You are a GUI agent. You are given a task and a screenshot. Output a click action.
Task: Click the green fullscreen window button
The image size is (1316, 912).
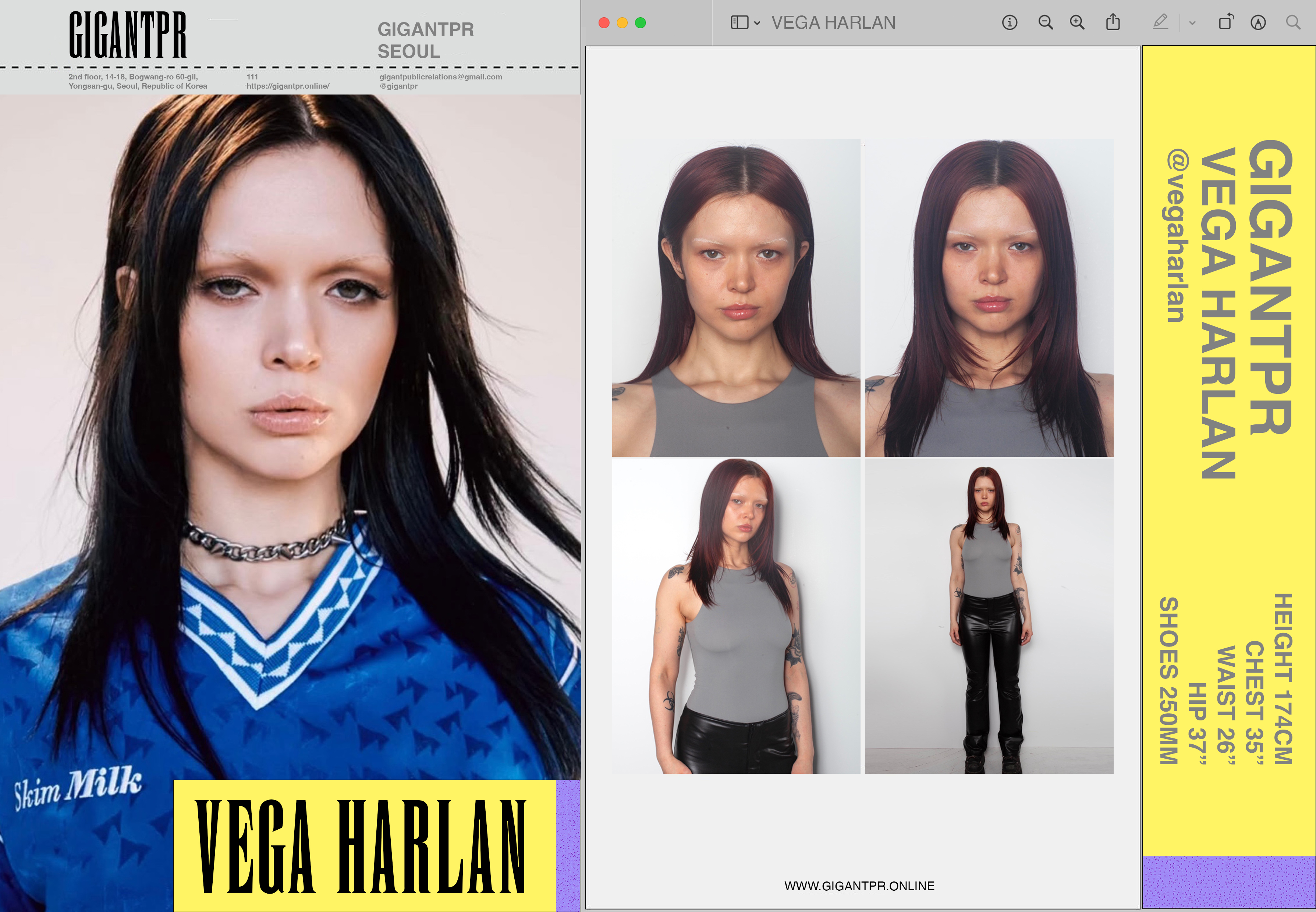[640, 23]
